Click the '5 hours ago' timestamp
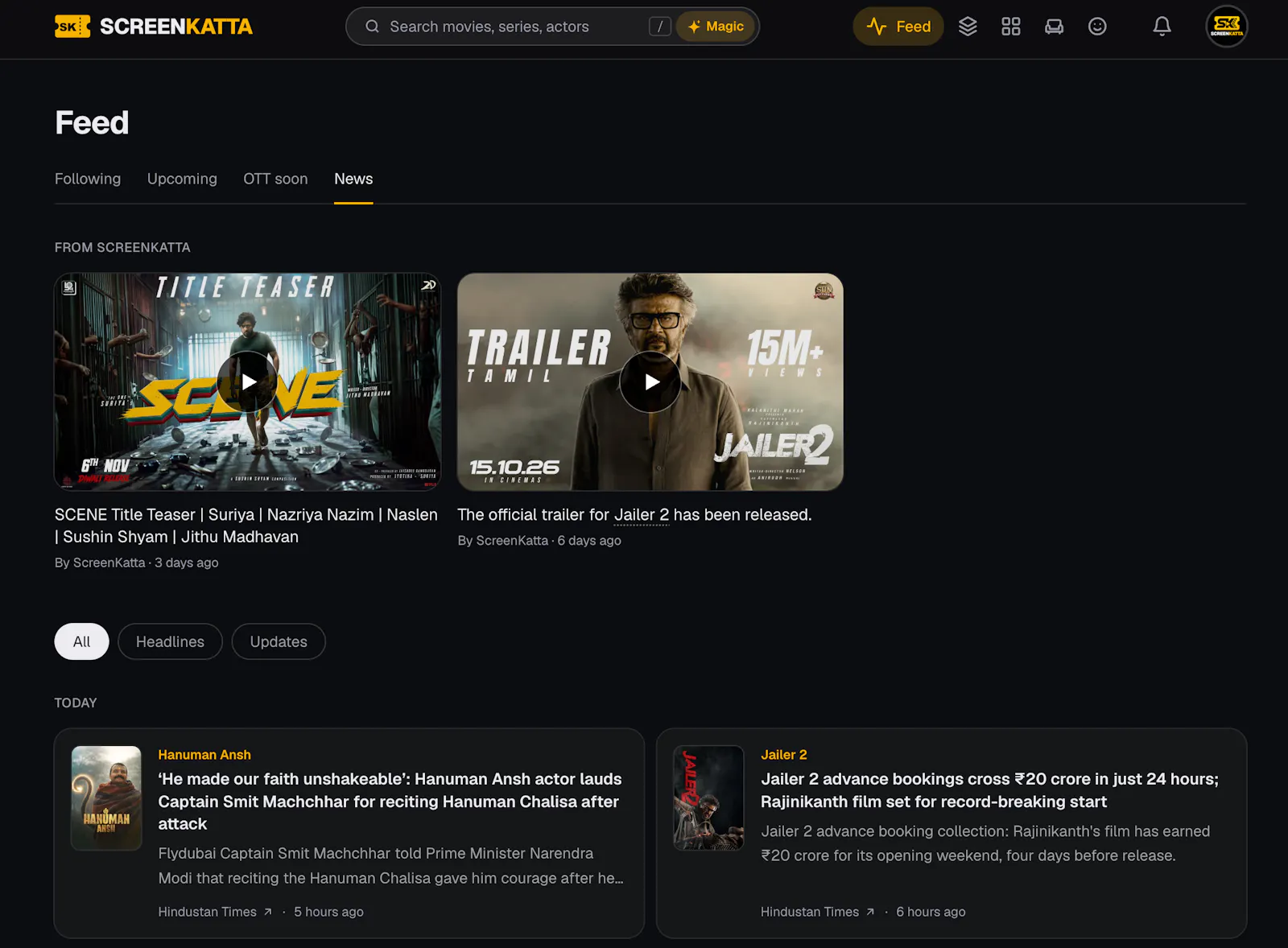Screen dimensions: 1288x948 click(x=328, y=912)
